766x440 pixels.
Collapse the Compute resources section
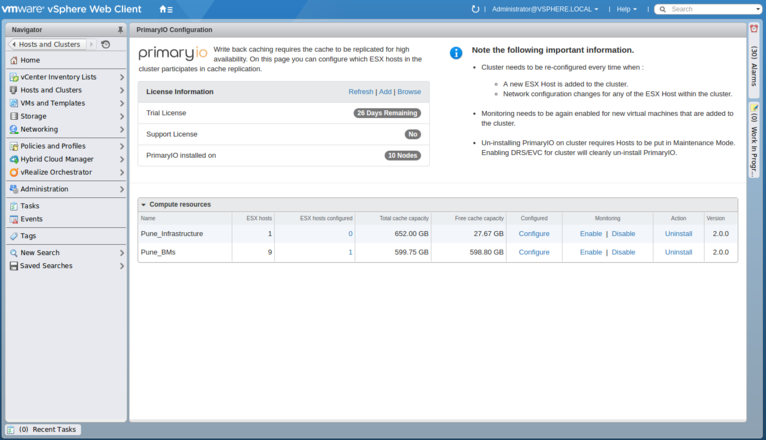point(144,205)
